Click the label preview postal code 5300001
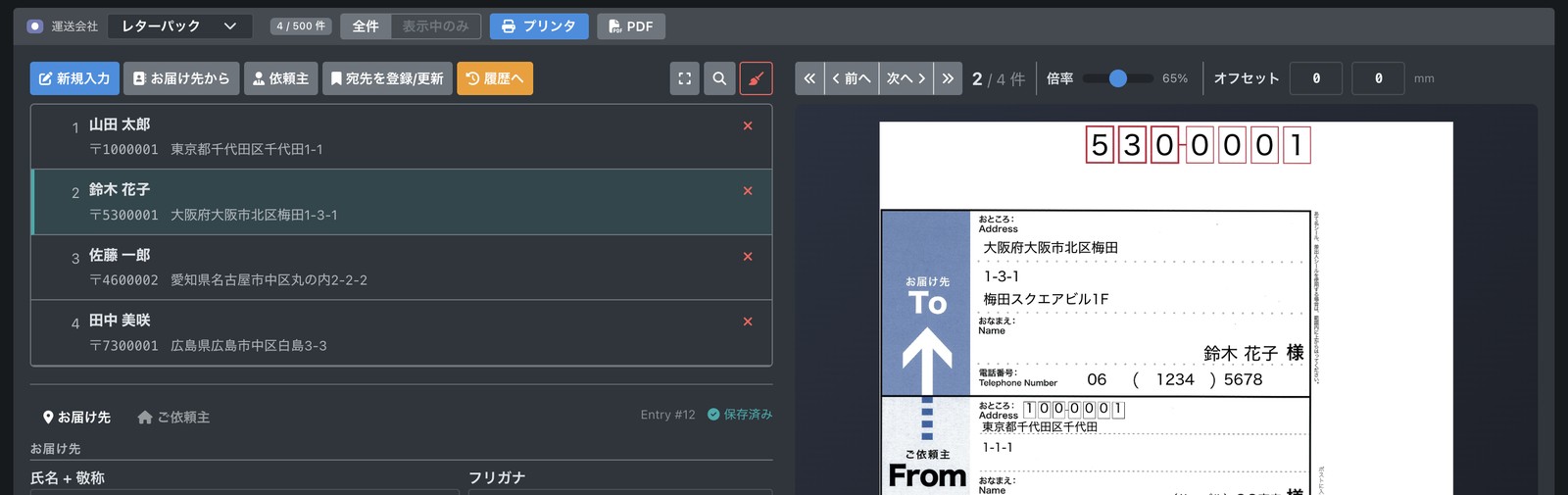This screenshot has width=1568, height=495. [x=1198, y=145]
